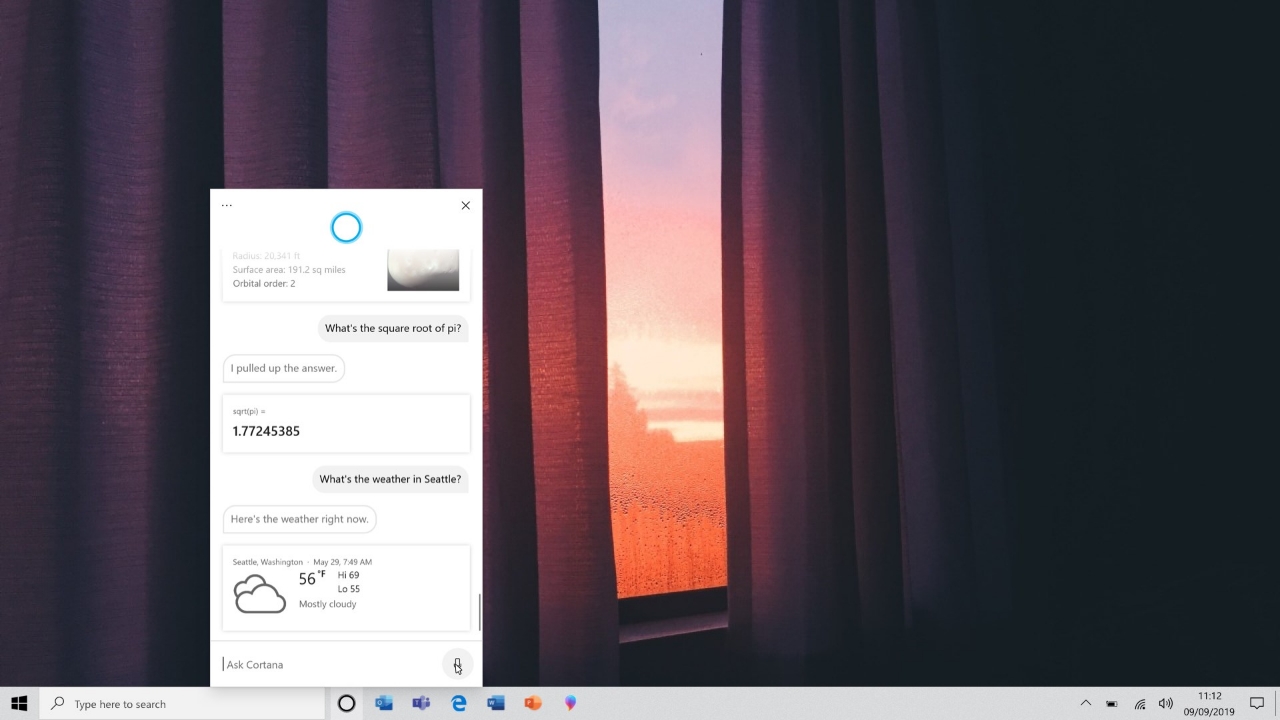1280x720 pixels.
Task: Click the Windows Start button
Action: tap(19, 704)
